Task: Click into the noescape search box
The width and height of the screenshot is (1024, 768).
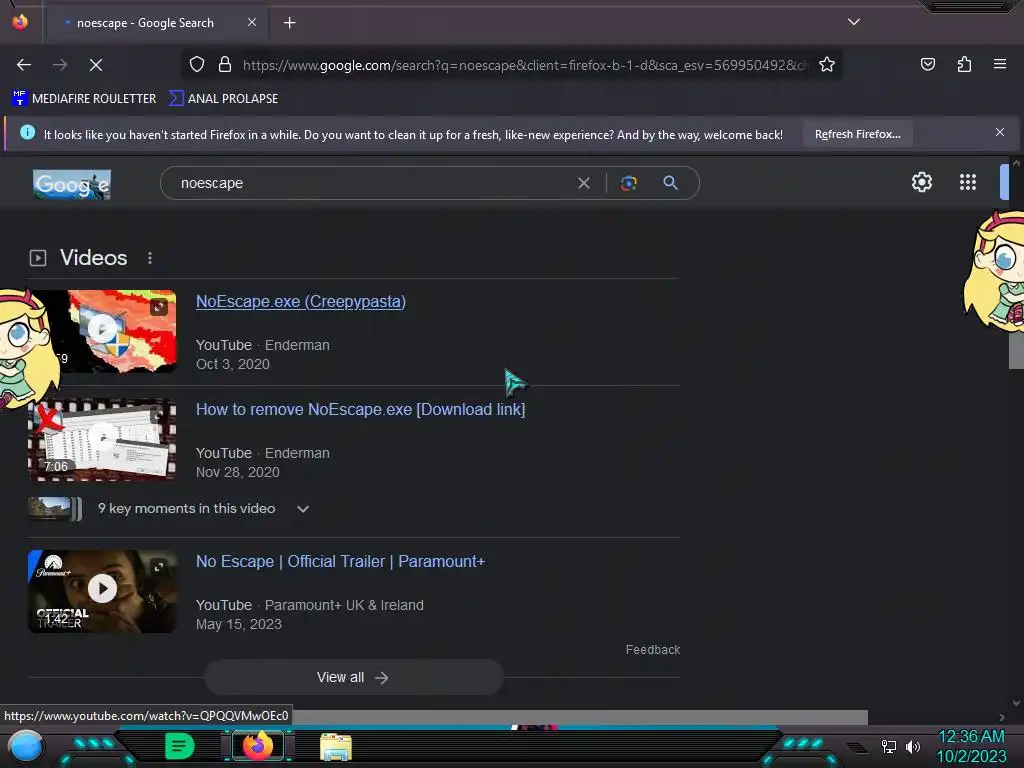Action: (x=372, y=184)
